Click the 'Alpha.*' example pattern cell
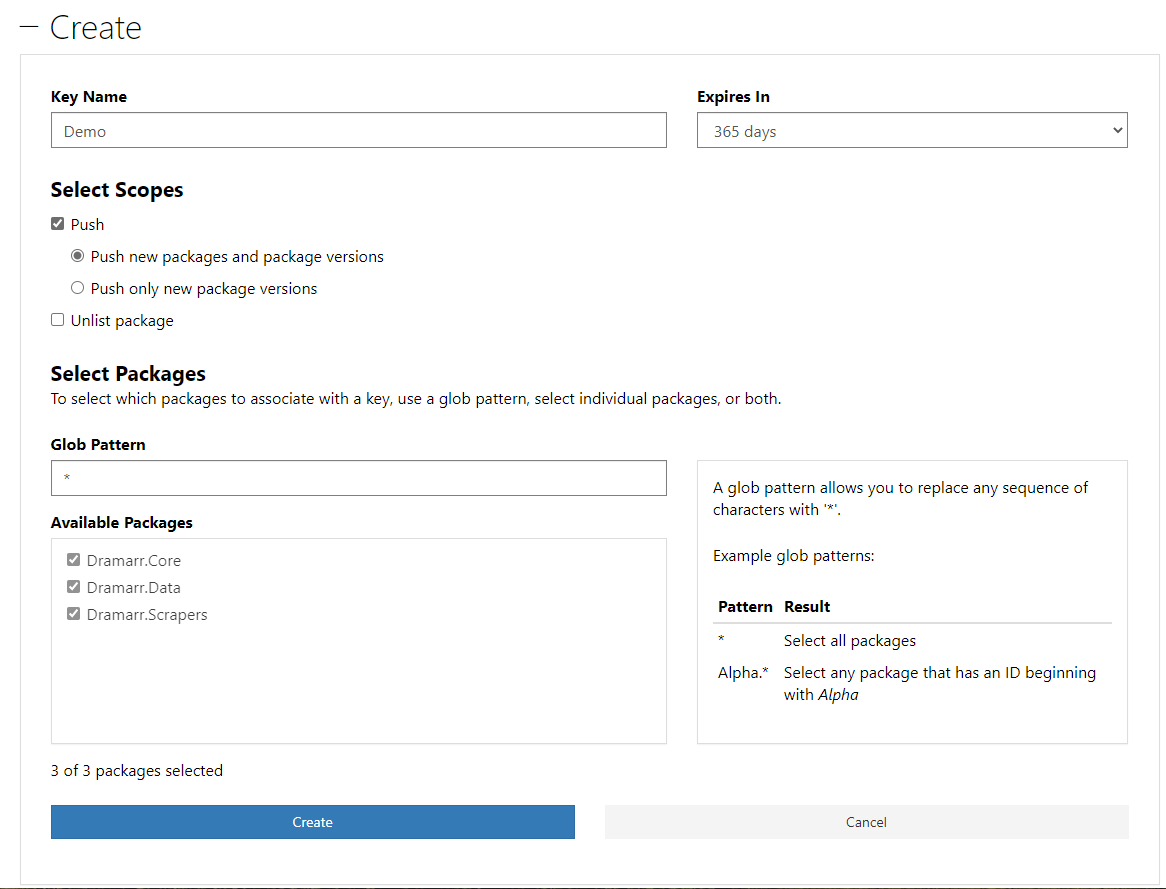 (743, 673)
